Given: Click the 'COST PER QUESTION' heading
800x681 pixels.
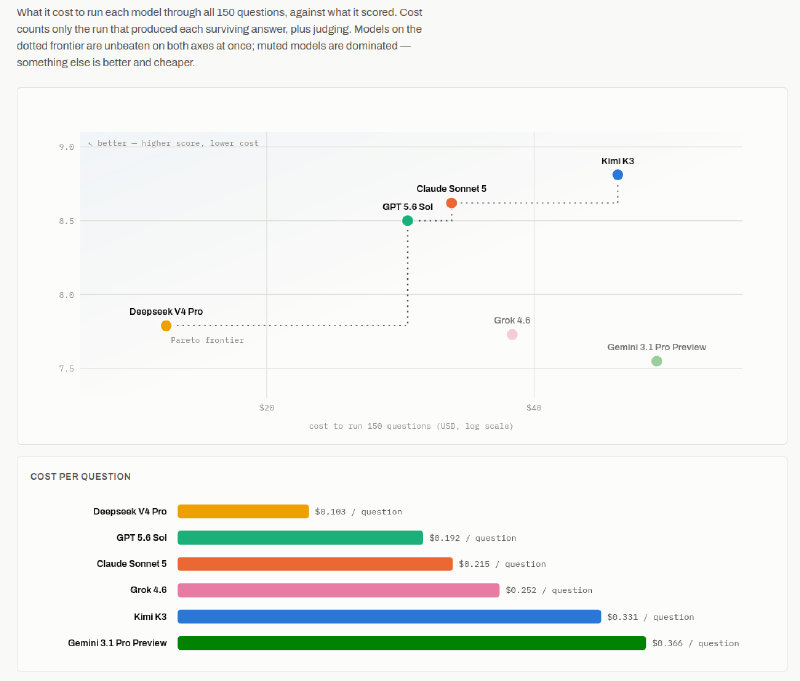Looking at the screenshot, I should [x=81, y=476].
